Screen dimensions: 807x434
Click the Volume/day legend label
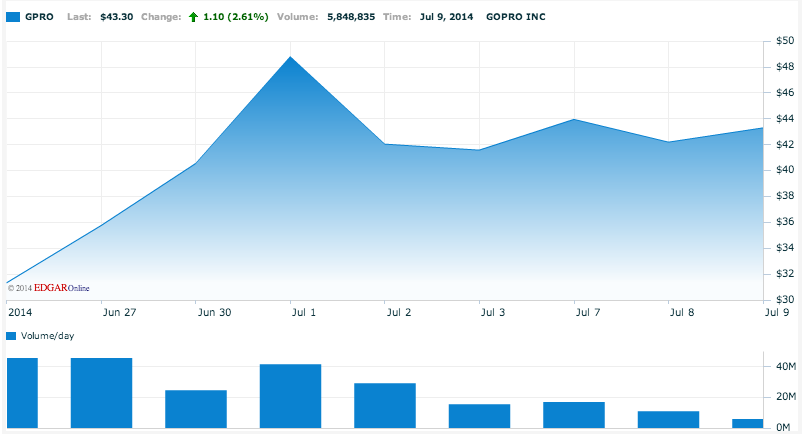point(47,336)
